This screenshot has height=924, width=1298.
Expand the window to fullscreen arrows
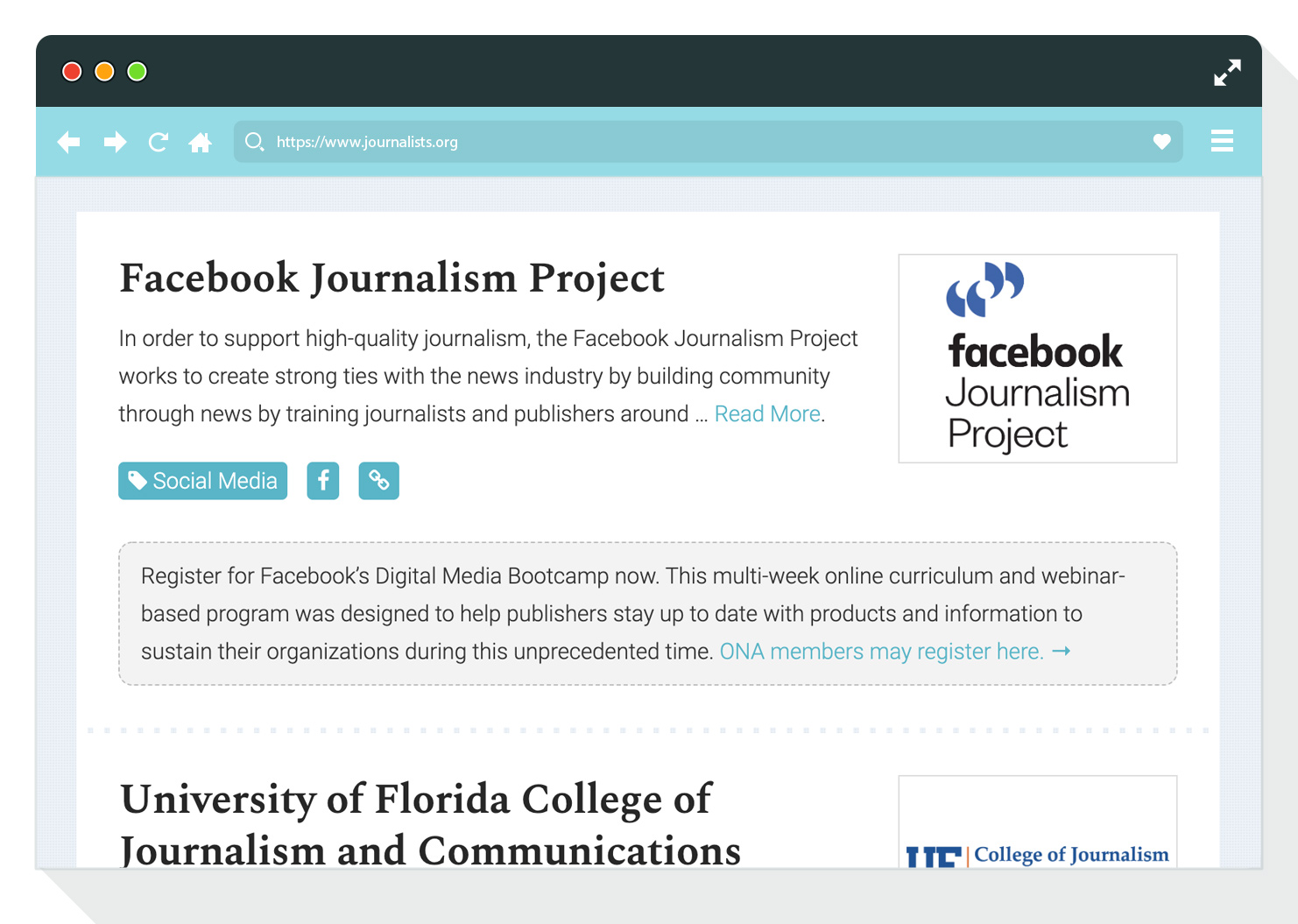click(1227, 73)
